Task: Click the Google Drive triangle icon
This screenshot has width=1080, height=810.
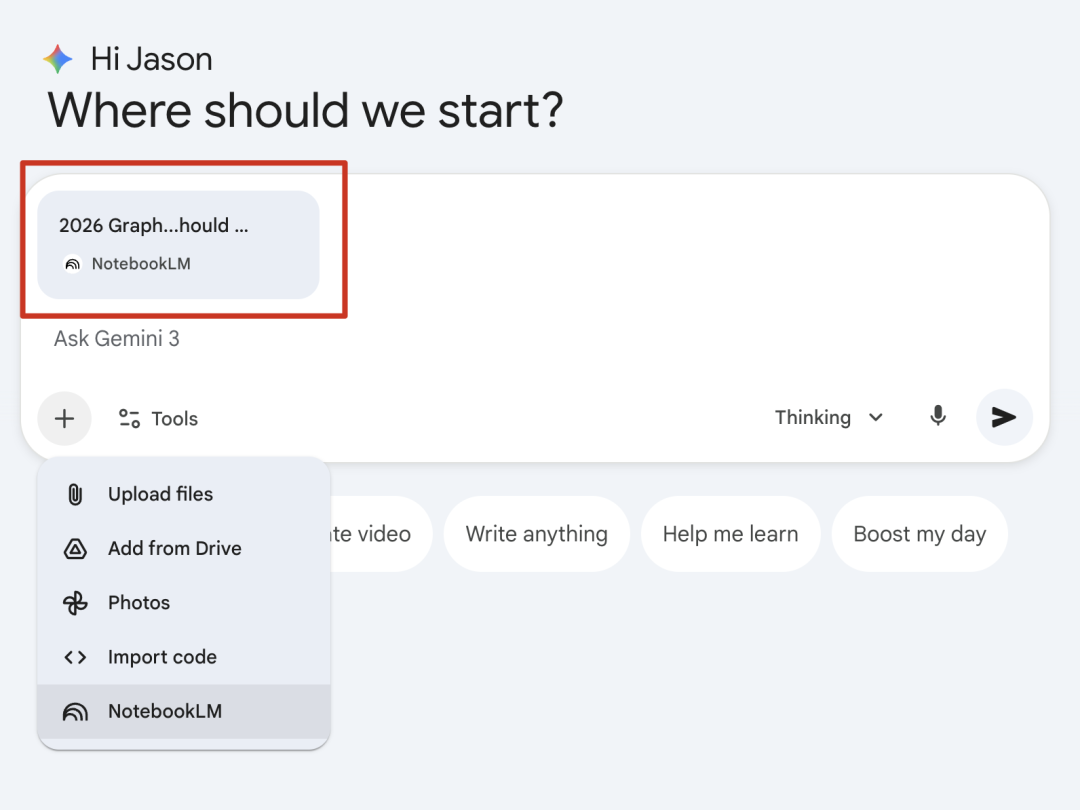Action: coord(75,549)
